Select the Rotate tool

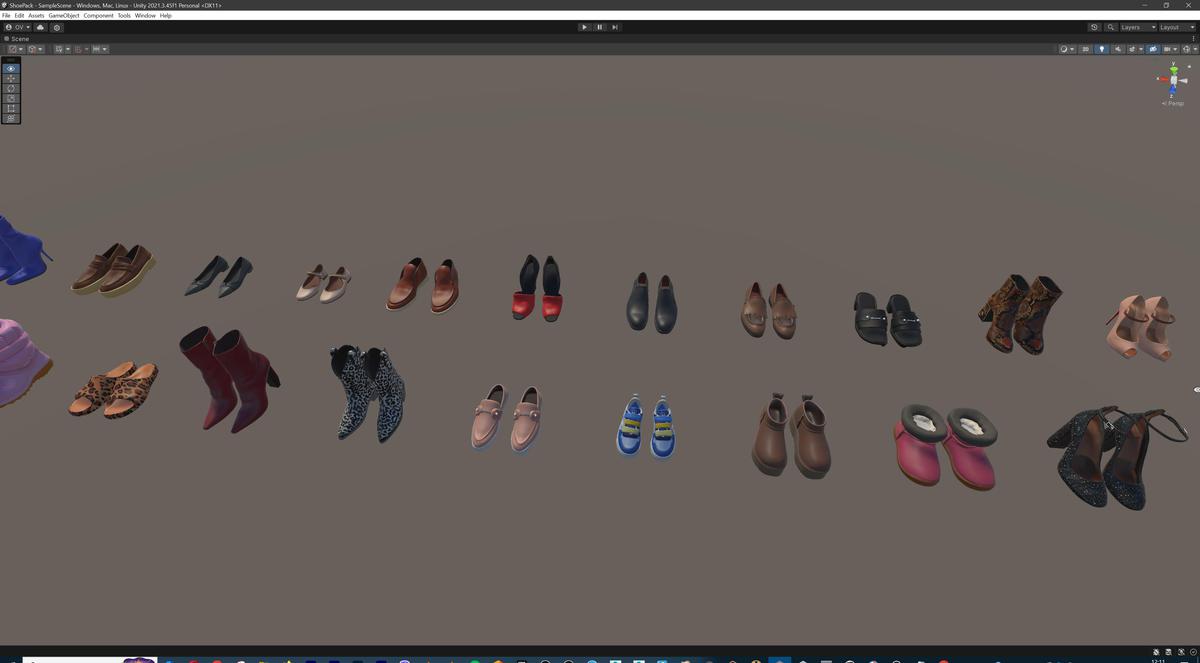pyautogui.click(x=10, y=88)
